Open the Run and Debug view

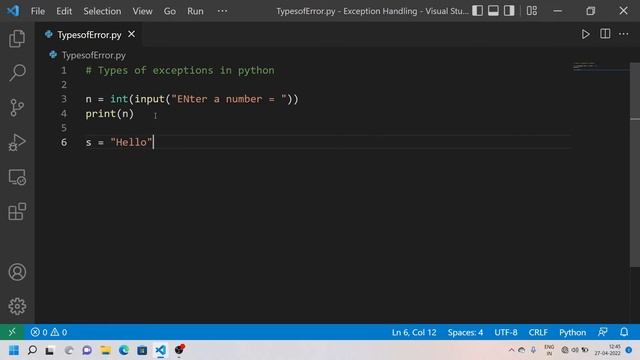(17, 142)
